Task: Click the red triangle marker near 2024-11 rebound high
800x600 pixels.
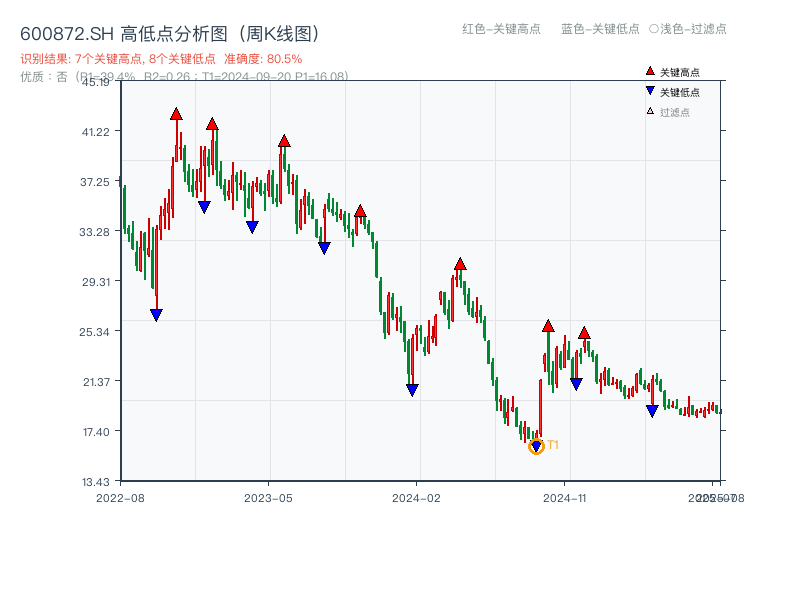Action: [549, 327]
